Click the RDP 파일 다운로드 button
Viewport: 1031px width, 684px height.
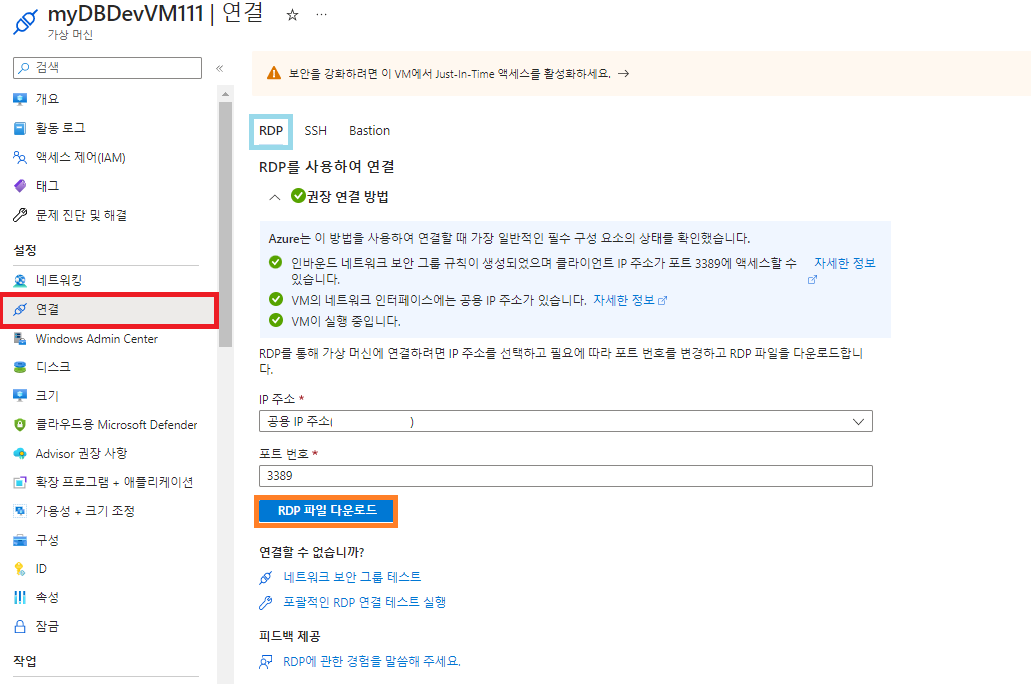coord(326,511)
